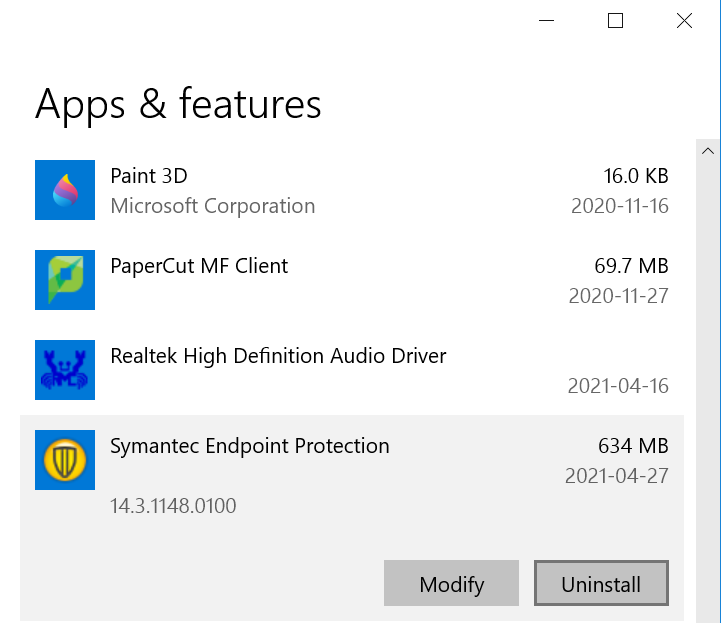Click Symantec Endpoint Protection title text
This screenshot has width=721, height=623.
tap(250, 446)
